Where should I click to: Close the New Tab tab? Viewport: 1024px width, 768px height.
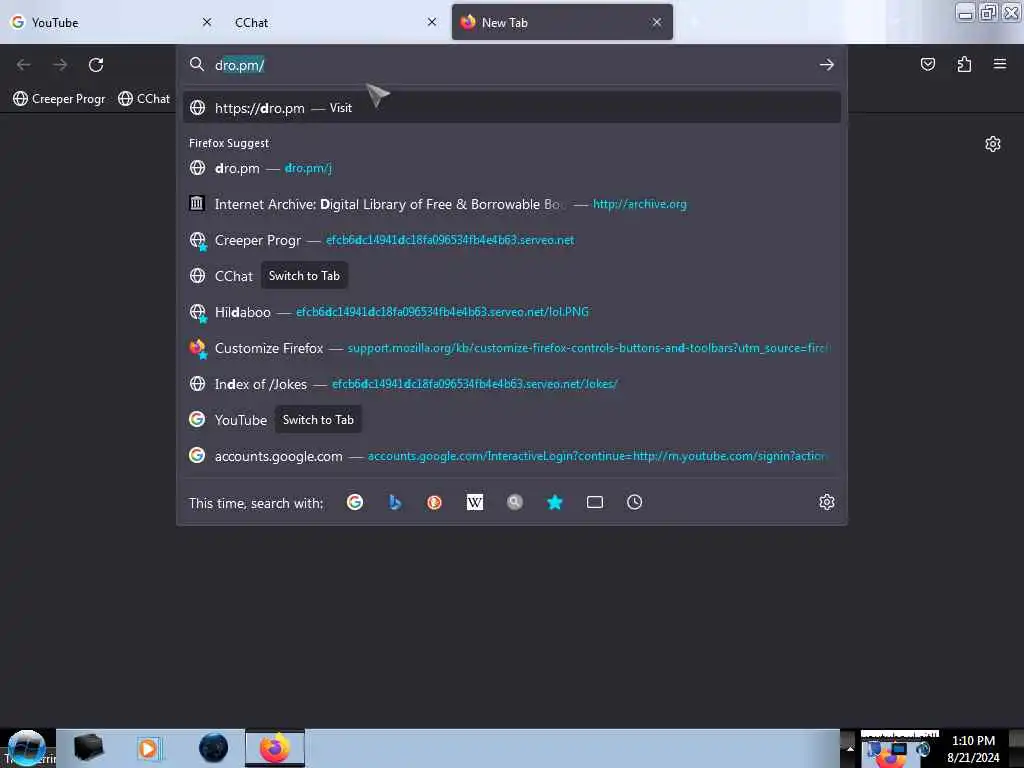pyautogui.click(x=656, y=22)
